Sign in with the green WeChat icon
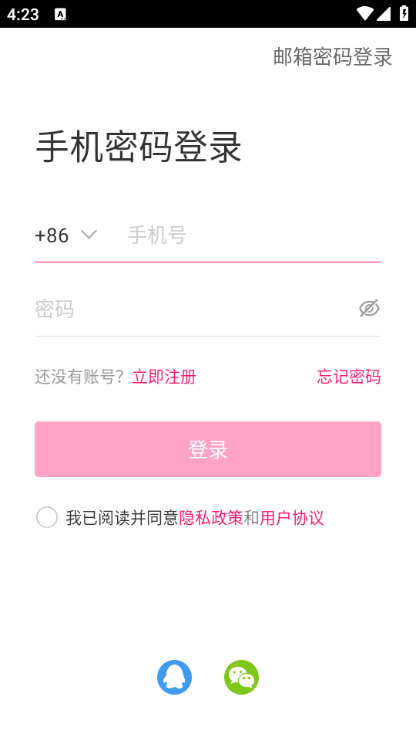This screenshot has width=416, height=741. point(242,677)
